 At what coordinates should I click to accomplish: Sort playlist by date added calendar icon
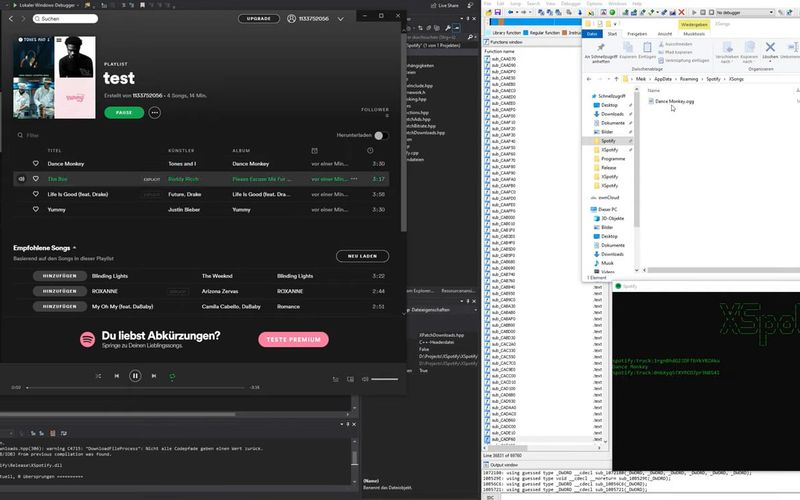point(314,151)
